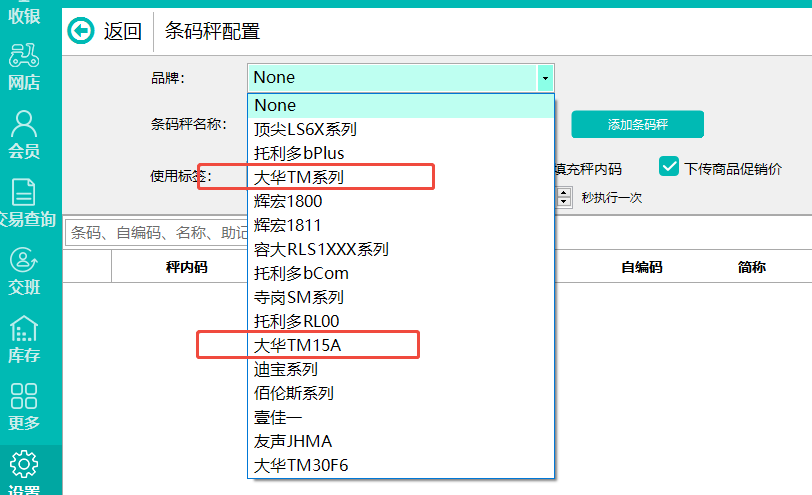The image size is (812, 495).
Task: Select 辉宏1800 from the brand list
Action: [401, 201]
